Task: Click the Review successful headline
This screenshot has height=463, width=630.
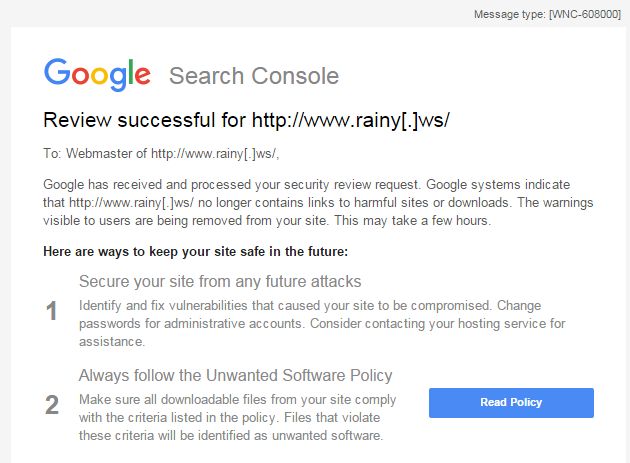Action: pos(246,120)
